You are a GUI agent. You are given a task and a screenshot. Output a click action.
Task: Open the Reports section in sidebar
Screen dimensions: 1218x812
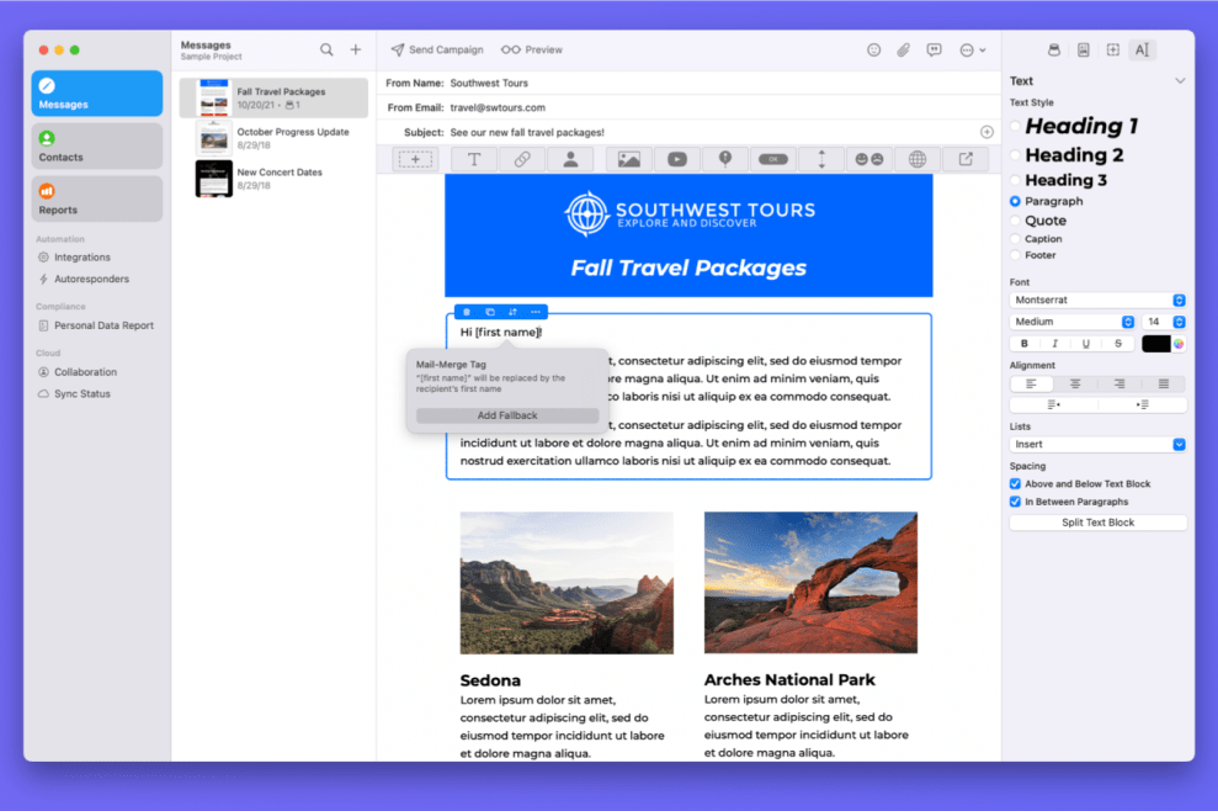click(x=97, y=200)
